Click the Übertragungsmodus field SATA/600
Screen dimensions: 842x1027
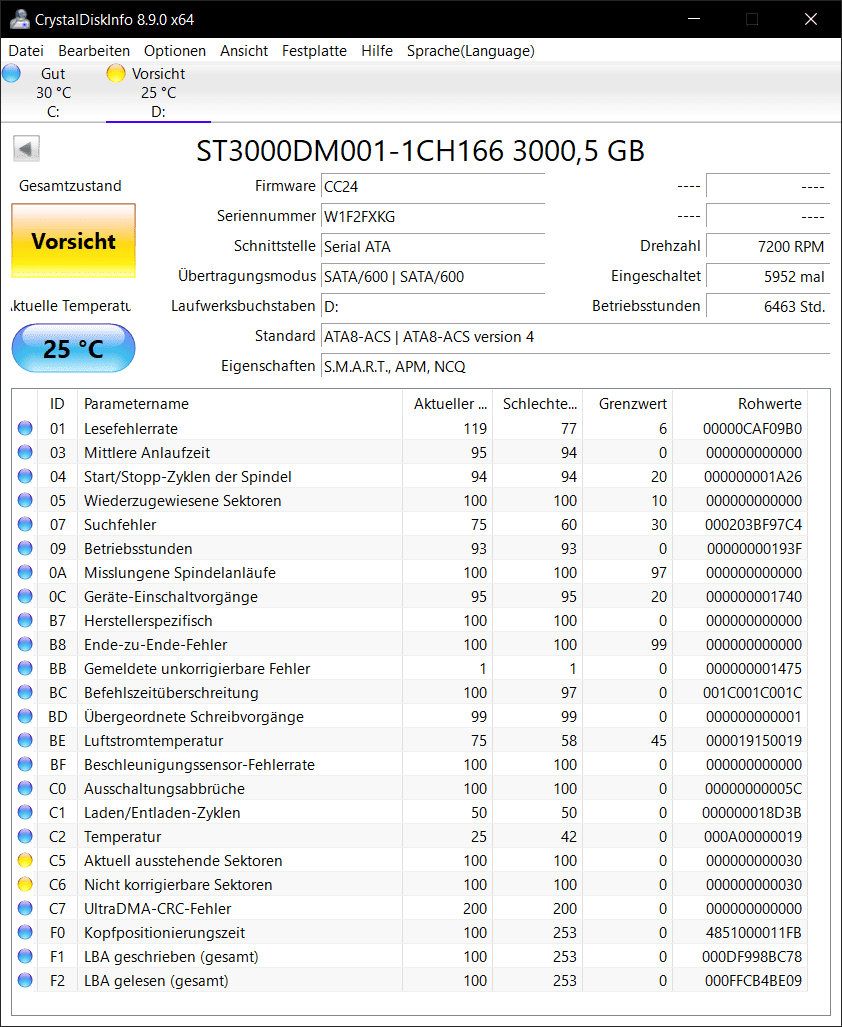433,277
